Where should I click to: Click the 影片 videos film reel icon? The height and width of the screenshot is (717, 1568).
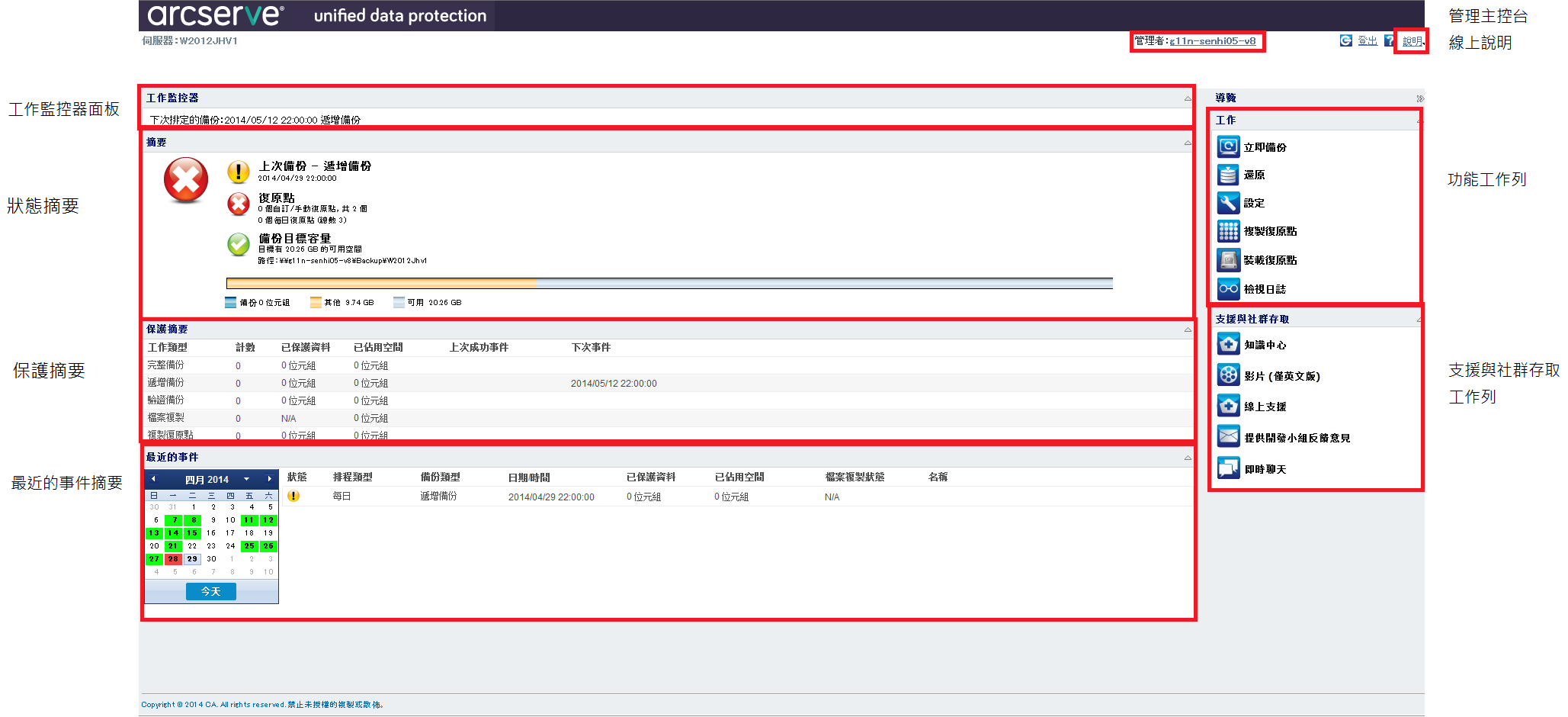pos(1228,375)
